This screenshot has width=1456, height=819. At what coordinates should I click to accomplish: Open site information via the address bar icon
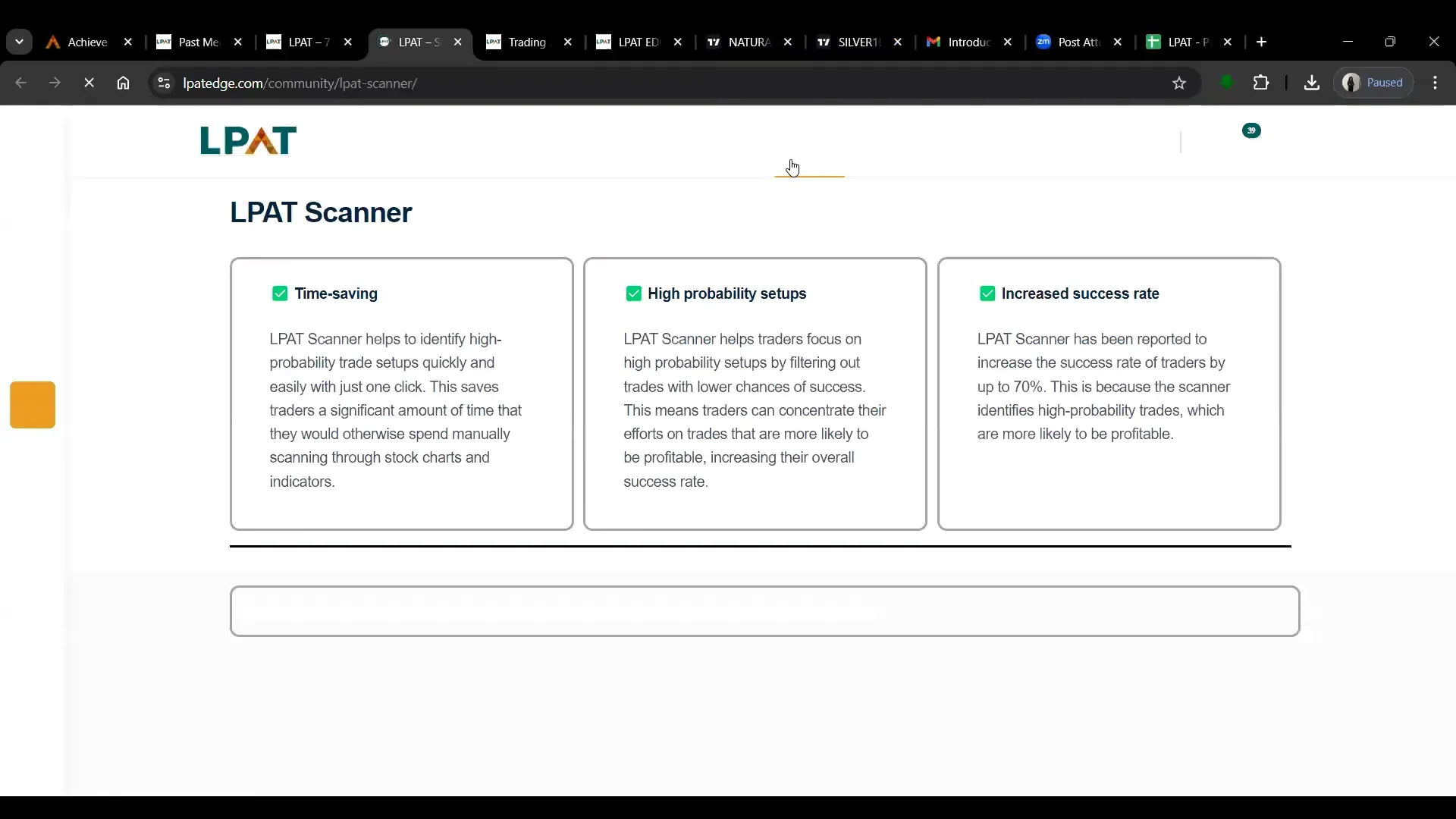click(164, 83)
